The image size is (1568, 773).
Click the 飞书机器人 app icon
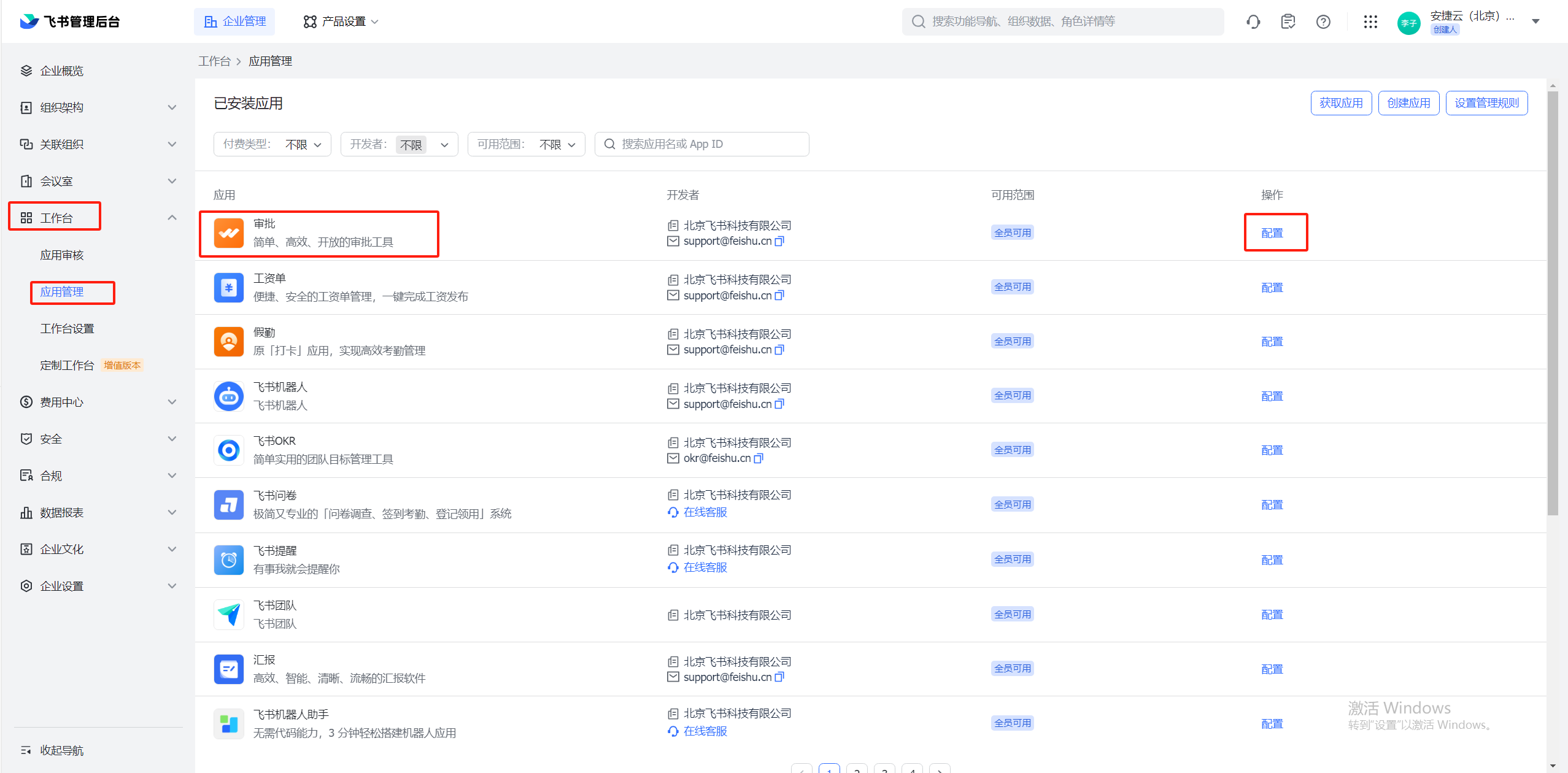click(x=229, y=396)
